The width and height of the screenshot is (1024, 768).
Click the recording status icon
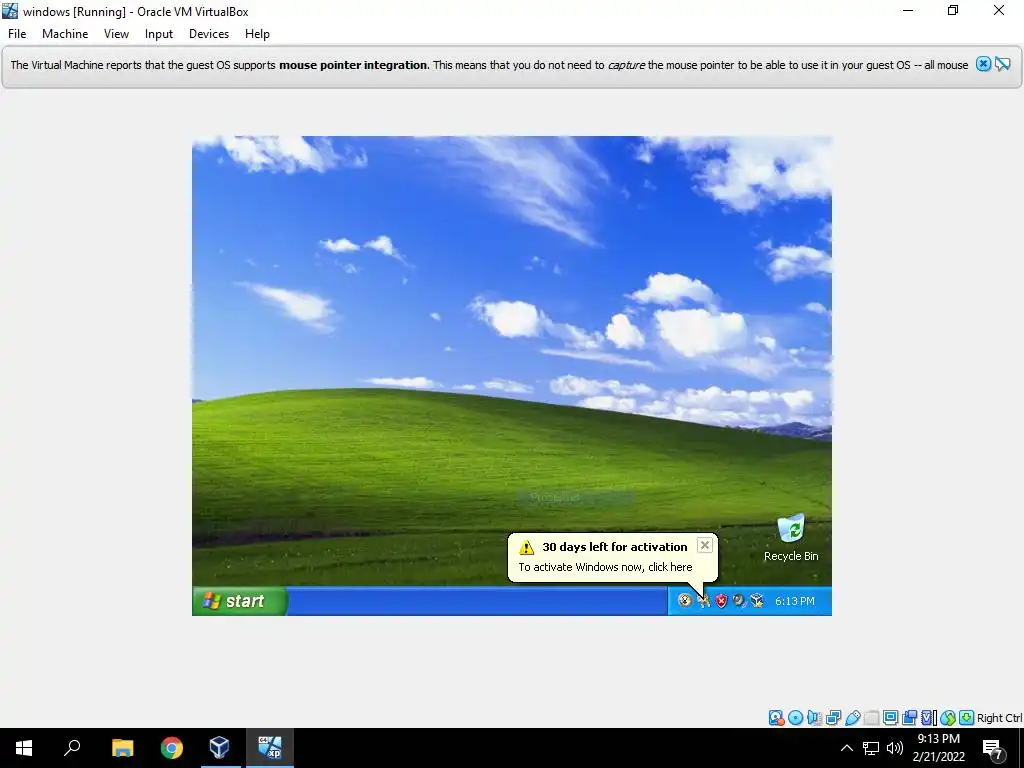909,718
